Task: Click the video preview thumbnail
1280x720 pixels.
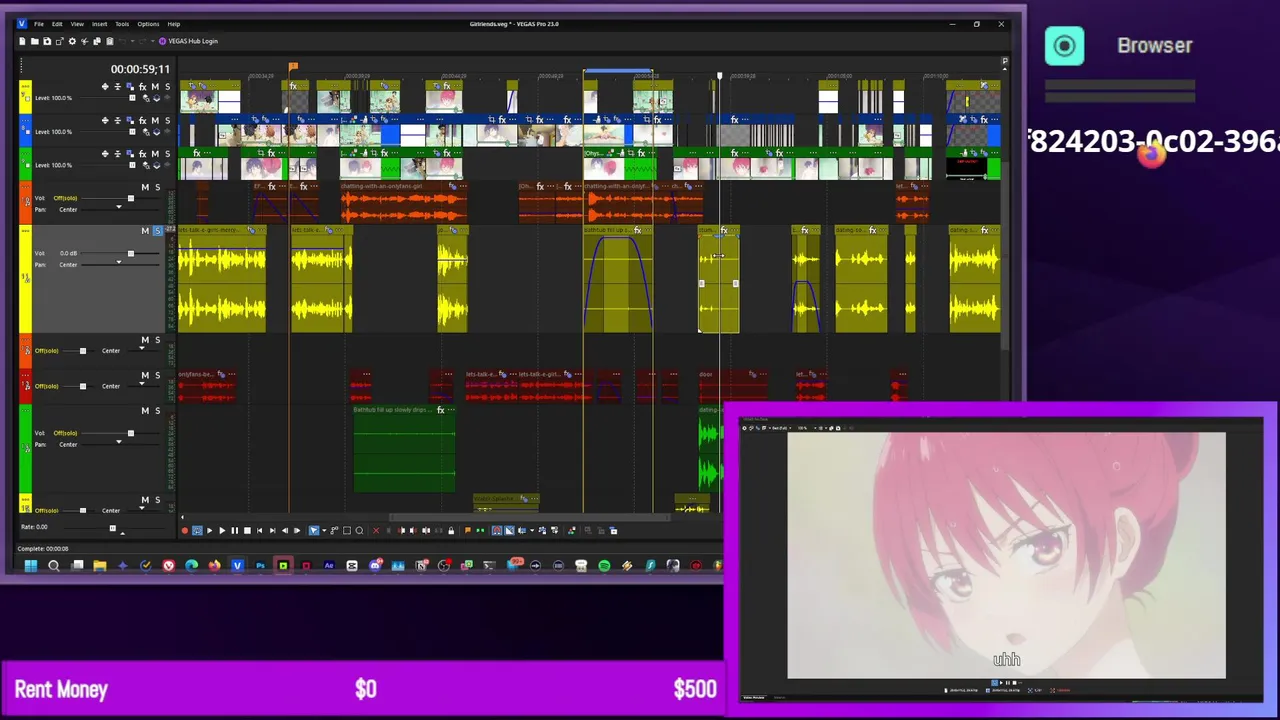Action: click(1006, 555)
